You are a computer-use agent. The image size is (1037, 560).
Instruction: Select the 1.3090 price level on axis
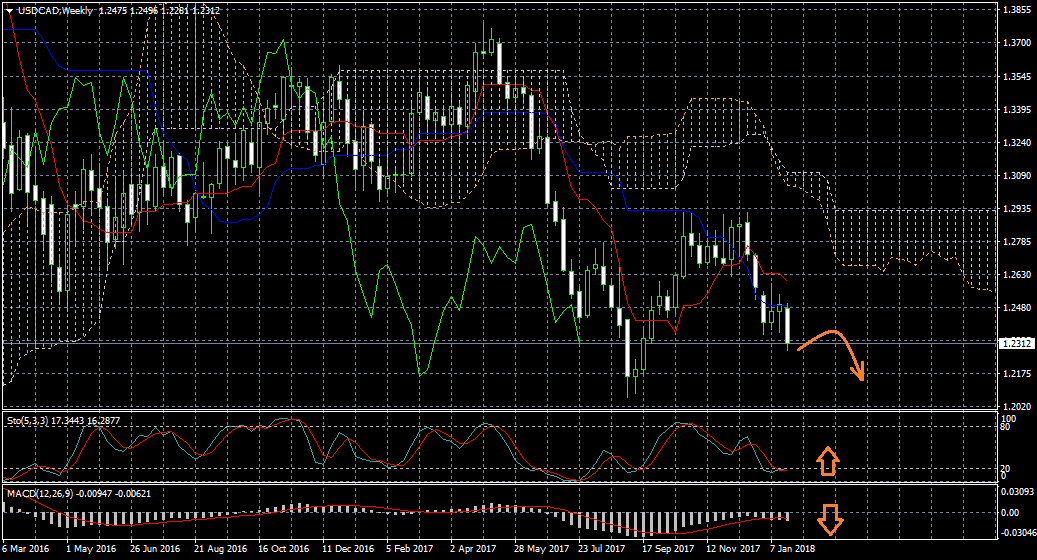click(1016, 176)
